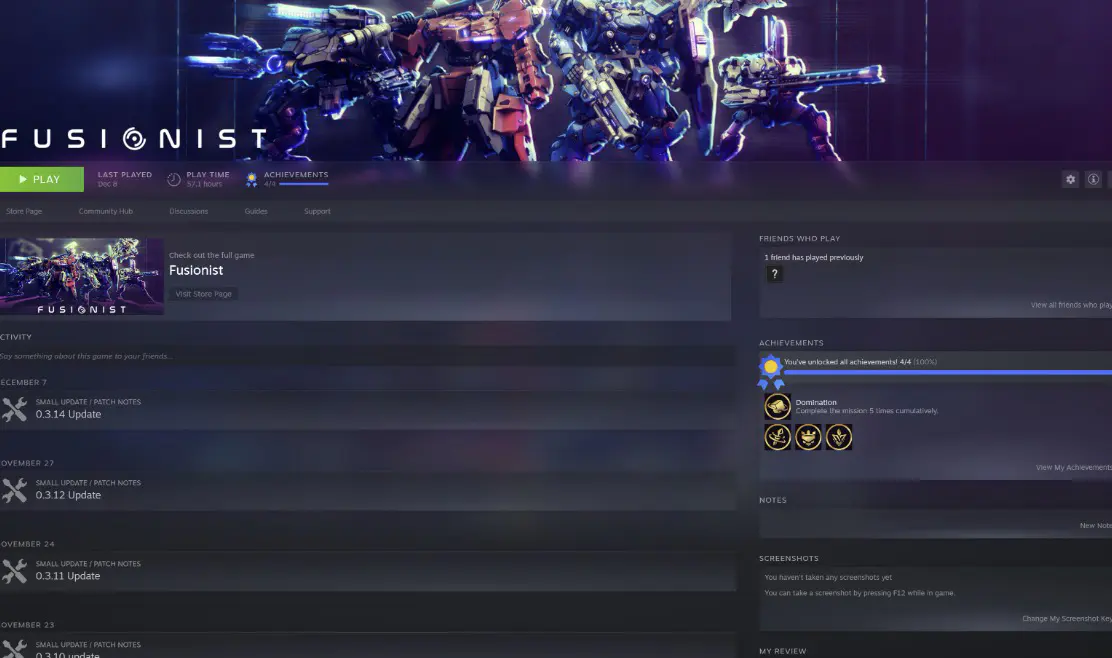Click the Notes section heading

pyautogui.click(x=772, y=500)
